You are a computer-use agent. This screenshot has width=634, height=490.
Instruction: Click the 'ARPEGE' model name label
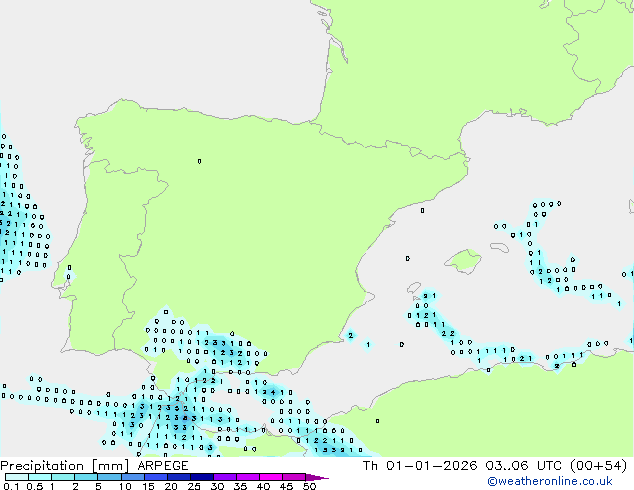pos(163,466)
